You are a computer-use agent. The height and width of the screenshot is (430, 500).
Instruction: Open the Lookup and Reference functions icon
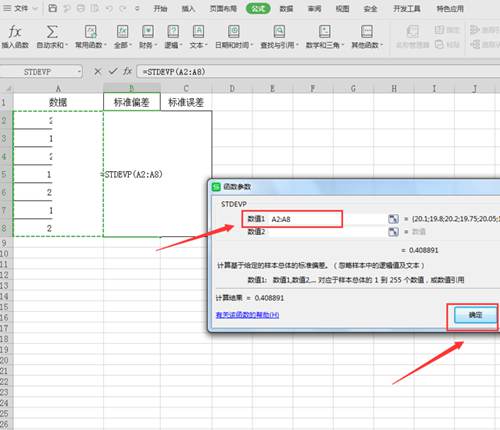[x=279, y=32]
